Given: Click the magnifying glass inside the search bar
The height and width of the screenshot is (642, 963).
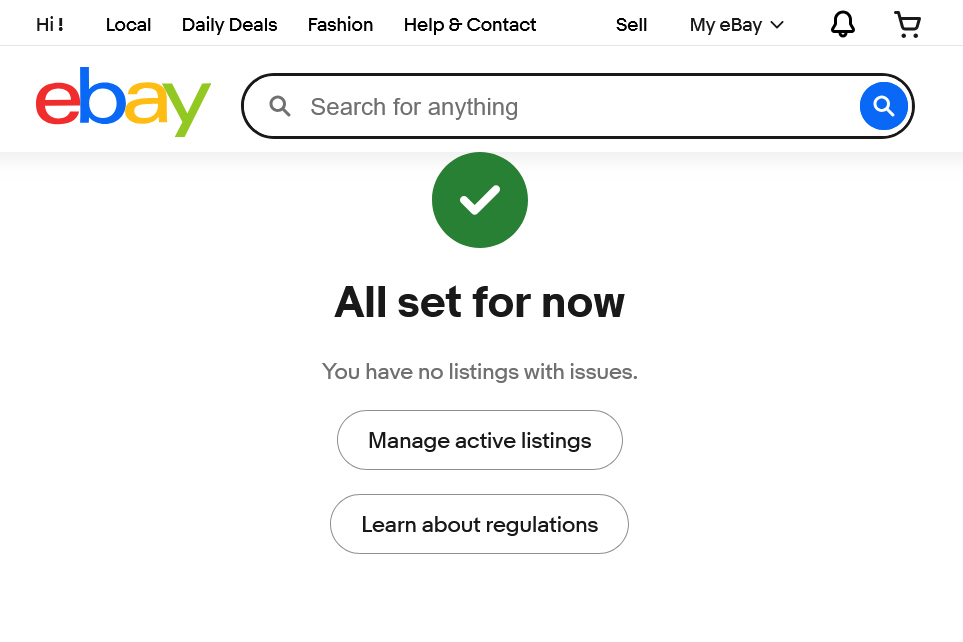Looking at the screenshot, I should (280, 106).
